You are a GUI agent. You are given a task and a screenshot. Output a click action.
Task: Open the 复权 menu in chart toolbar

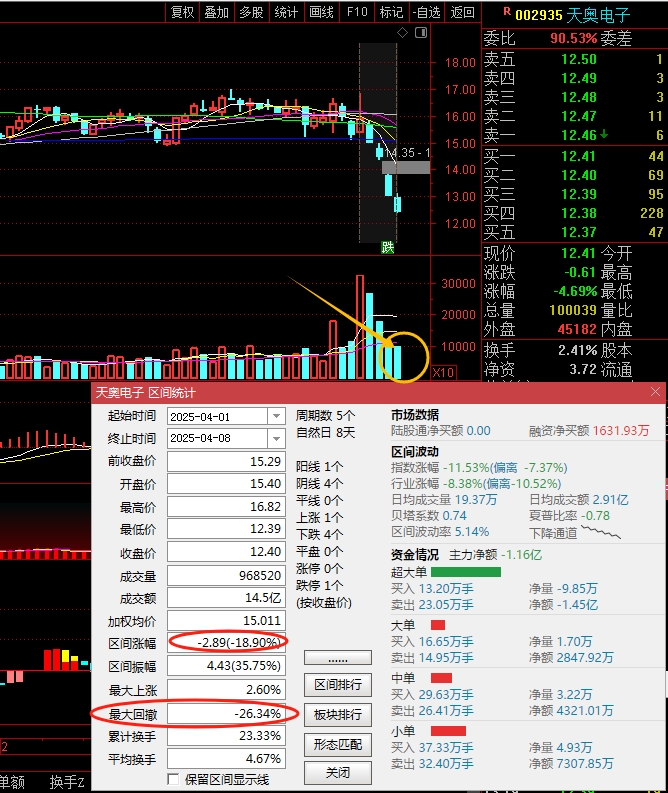pyautogui.click(x=182, y=12)
